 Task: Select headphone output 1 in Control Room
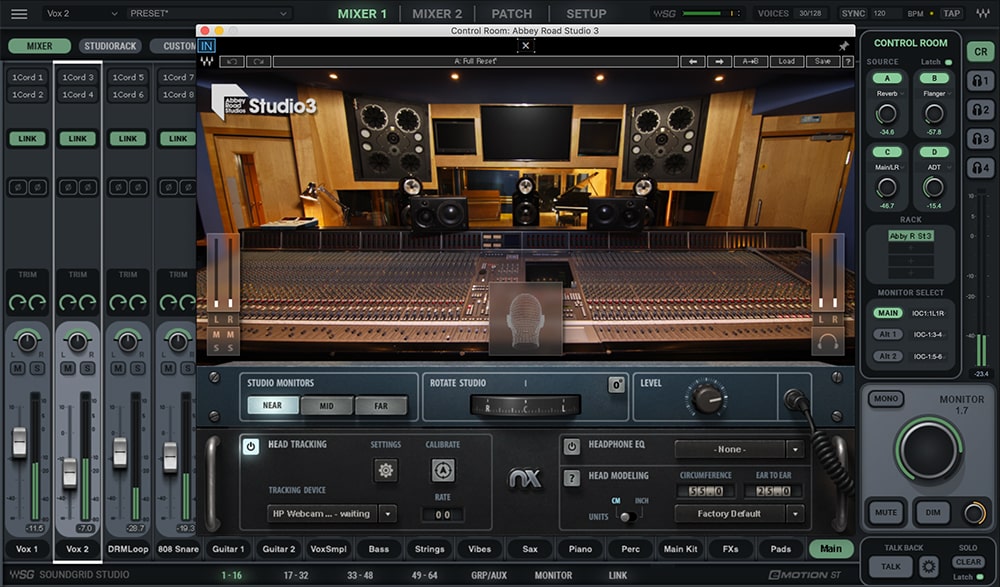coord(978,81)
